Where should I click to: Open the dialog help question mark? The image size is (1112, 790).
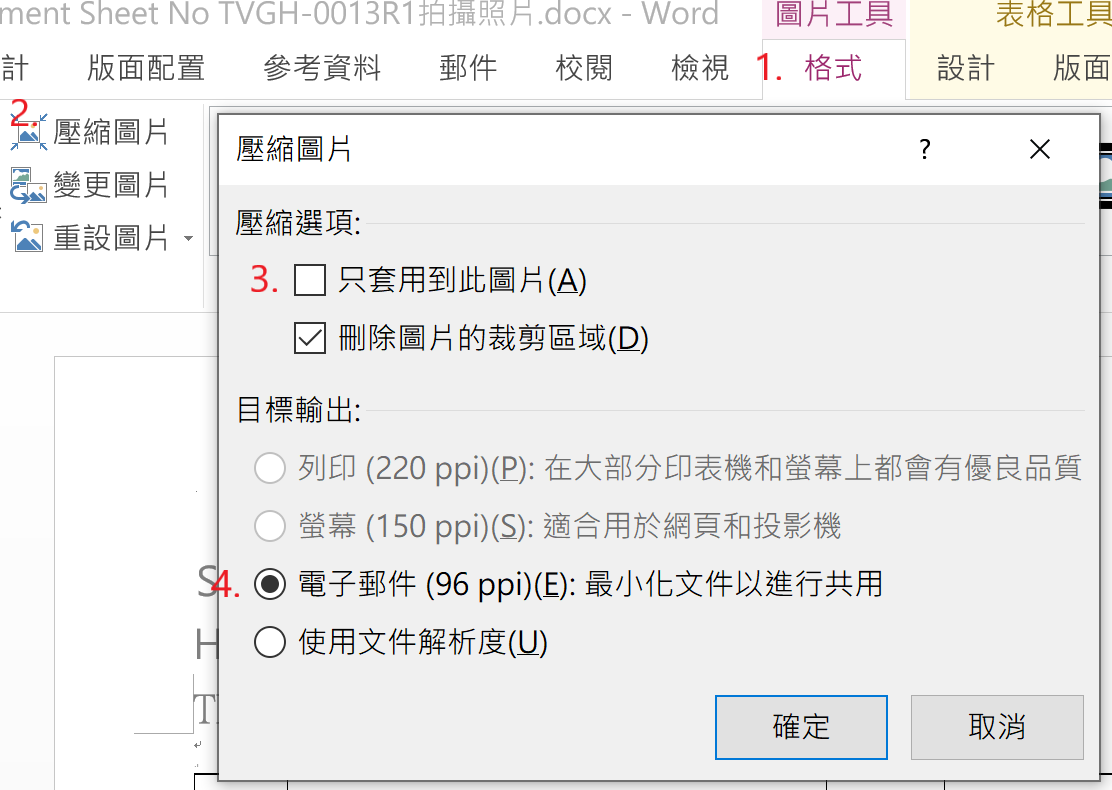coord(925,150)
